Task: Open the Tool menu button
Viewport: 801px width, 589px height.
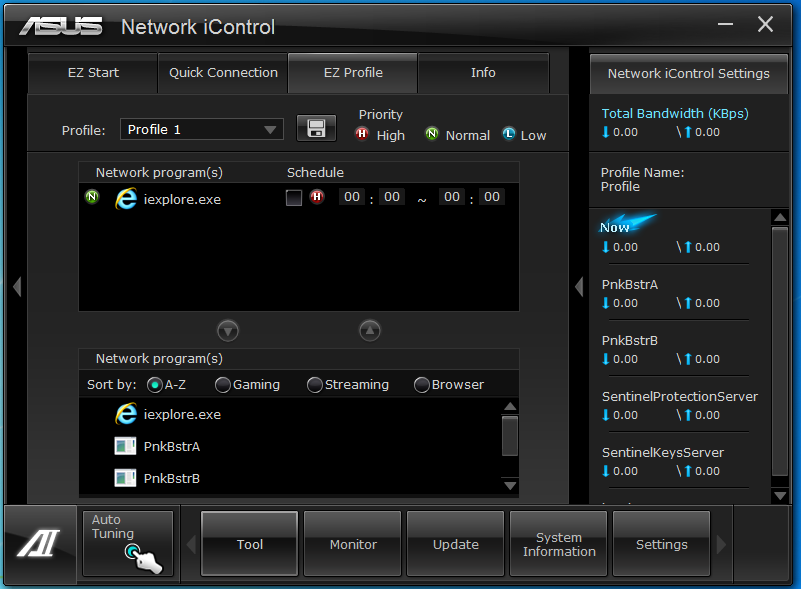Action: click(x=249, y=544)
